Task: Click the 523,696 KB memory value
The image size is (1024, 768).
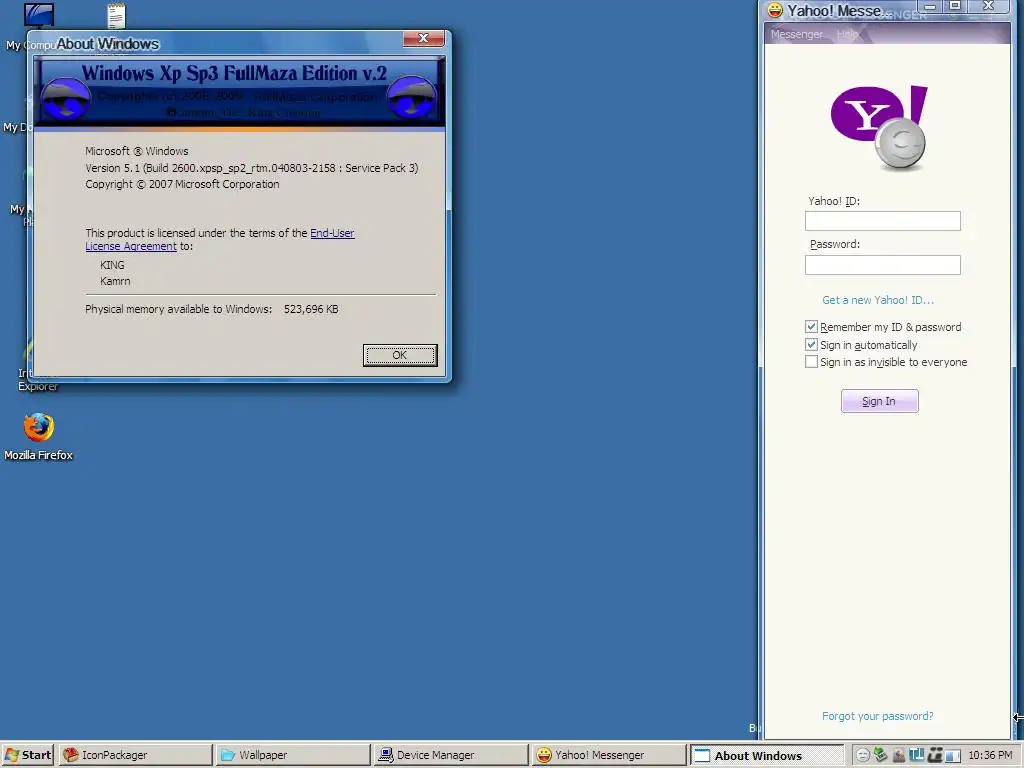Action: 311,309
